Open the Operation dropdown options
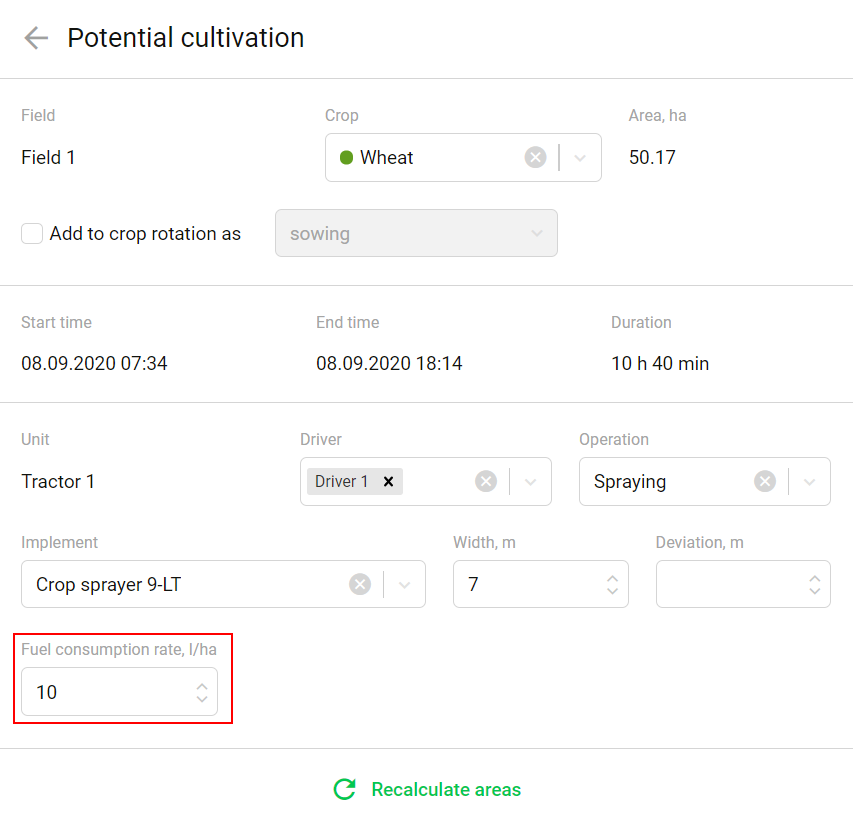Viewport: 853px width, 824px height. click(x=809, y=481)
